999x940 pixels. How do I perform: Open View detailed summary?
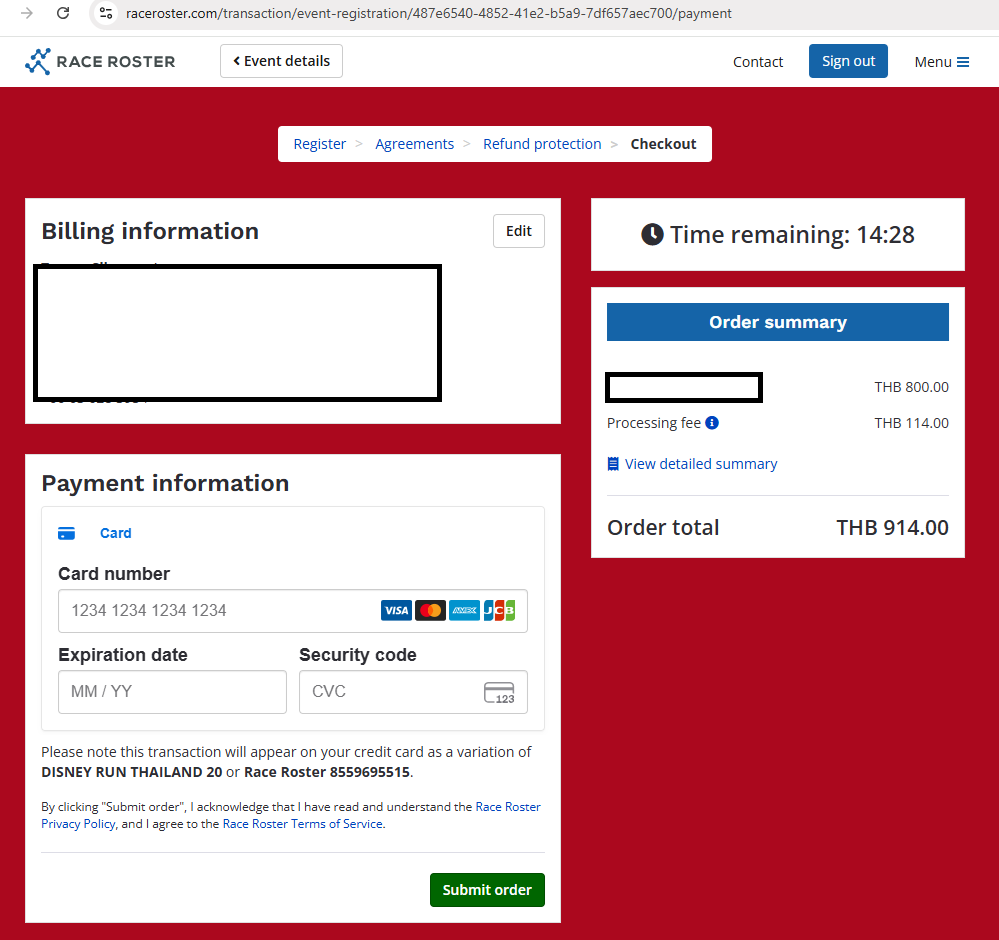[x=701, y=464]
